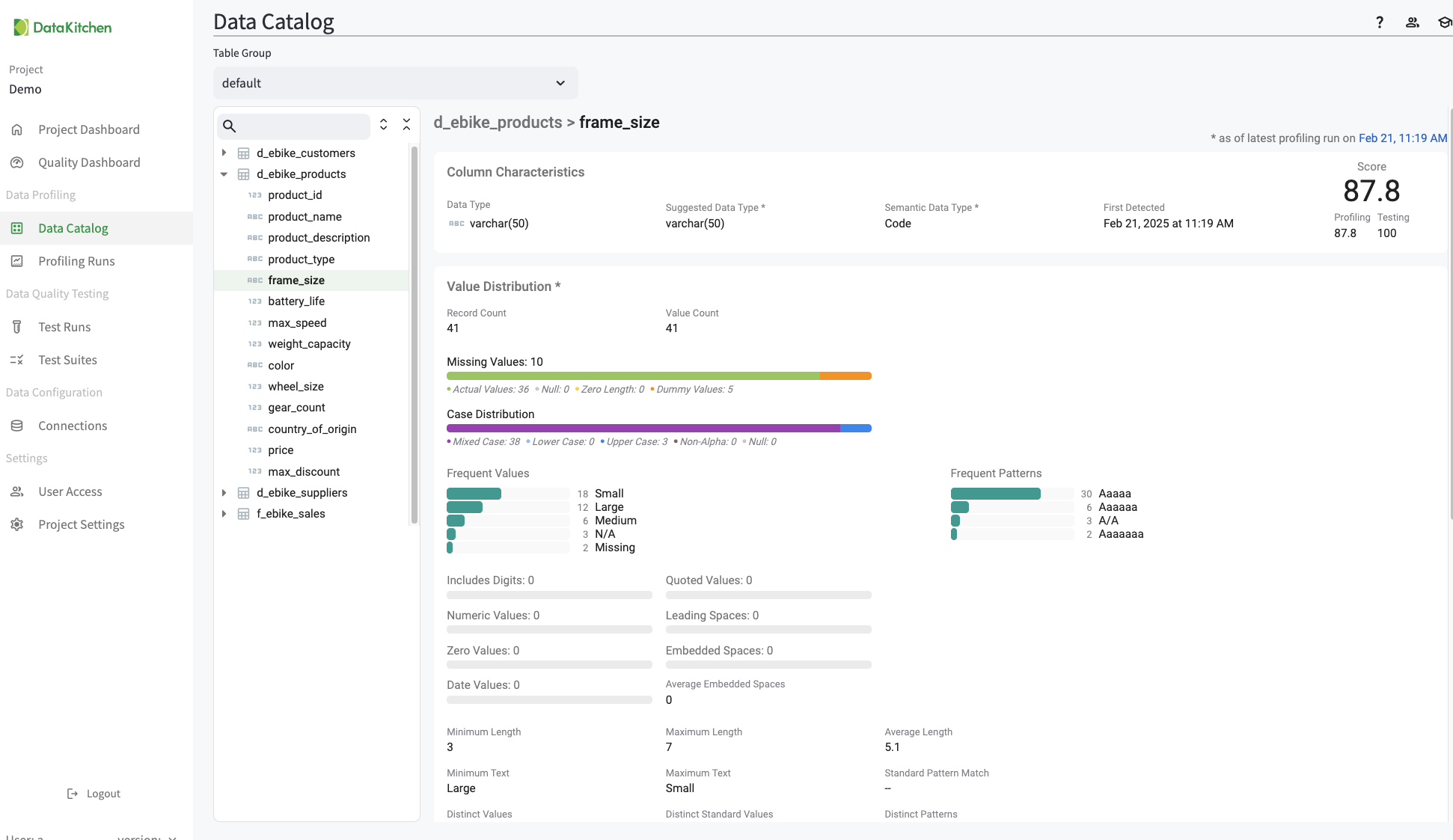
Task: Click the DataKitchen logo
Action: [63, 28]
